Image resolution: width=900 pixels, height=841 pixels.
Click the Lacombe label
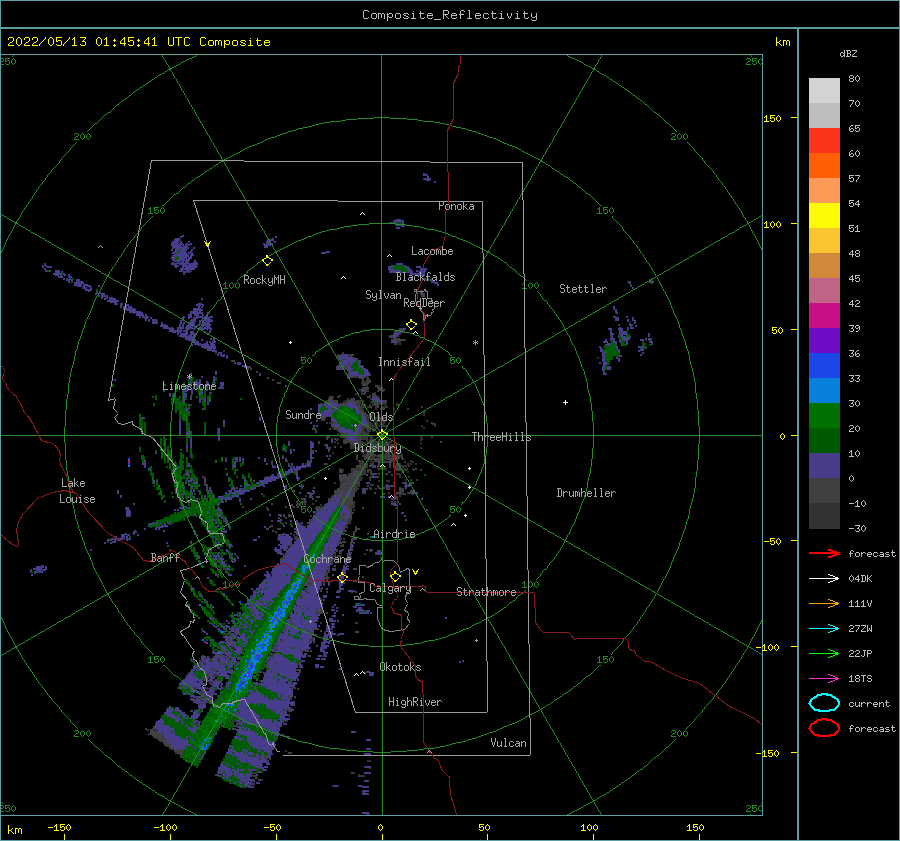pos(432,251)
